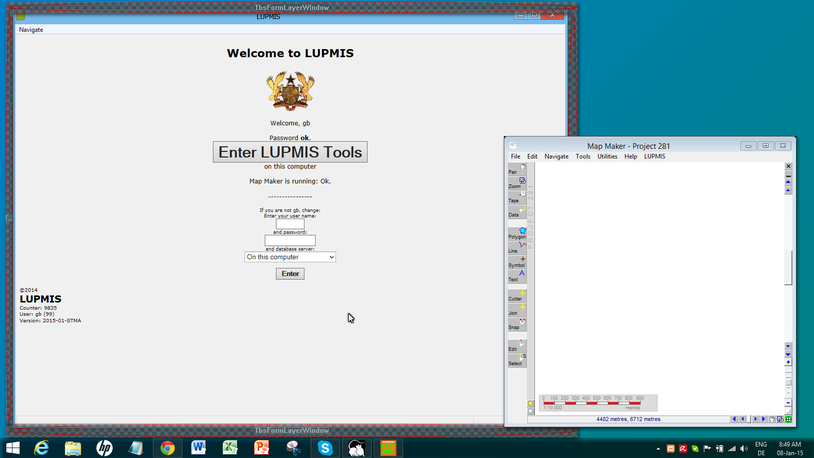This screenshot has width=814, height=458.
Task: Select the Join tool
Action: pos(517,310)
